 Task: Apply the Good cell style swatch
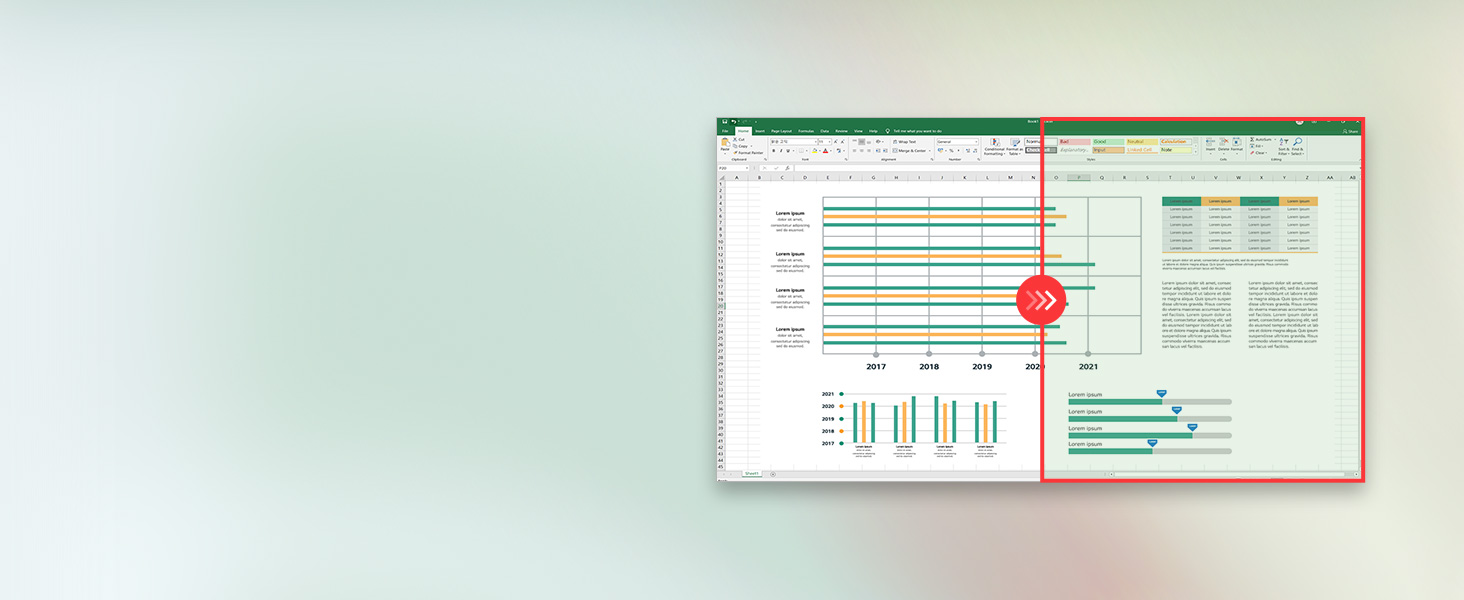[1107, 142]
